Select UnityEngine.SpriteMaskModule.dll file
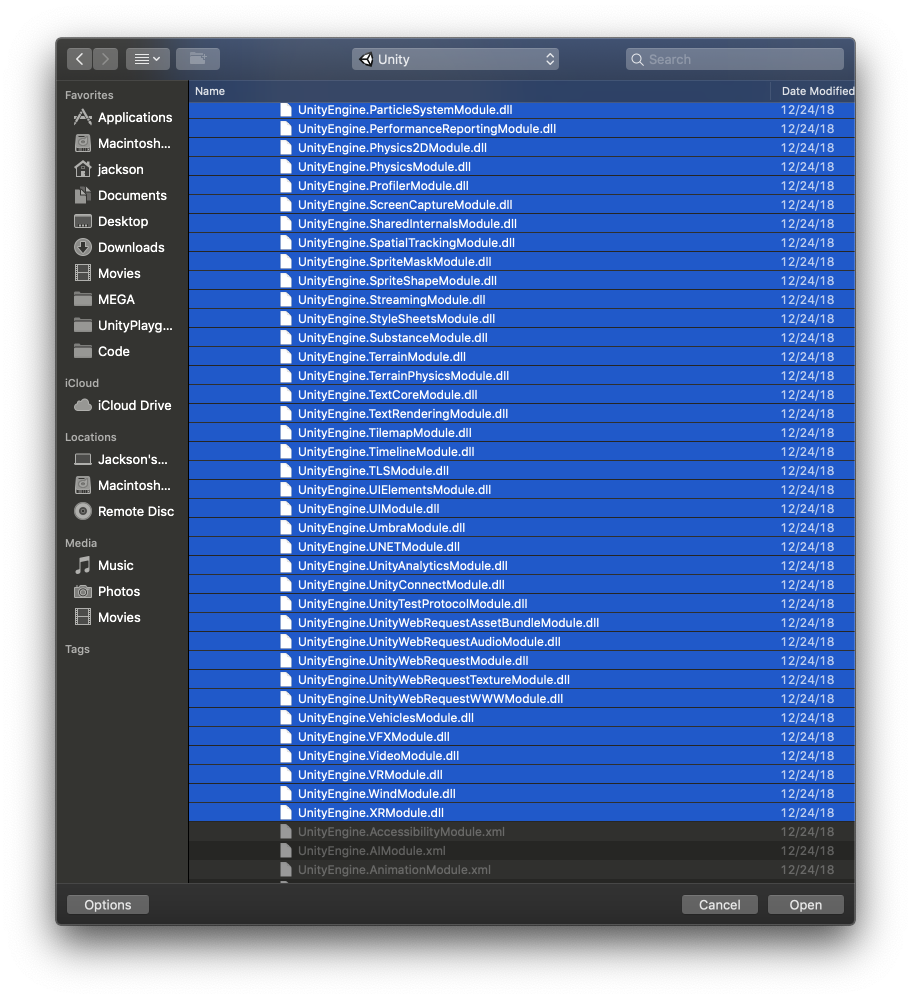This screenshot has width=911, height=999. 522,262
